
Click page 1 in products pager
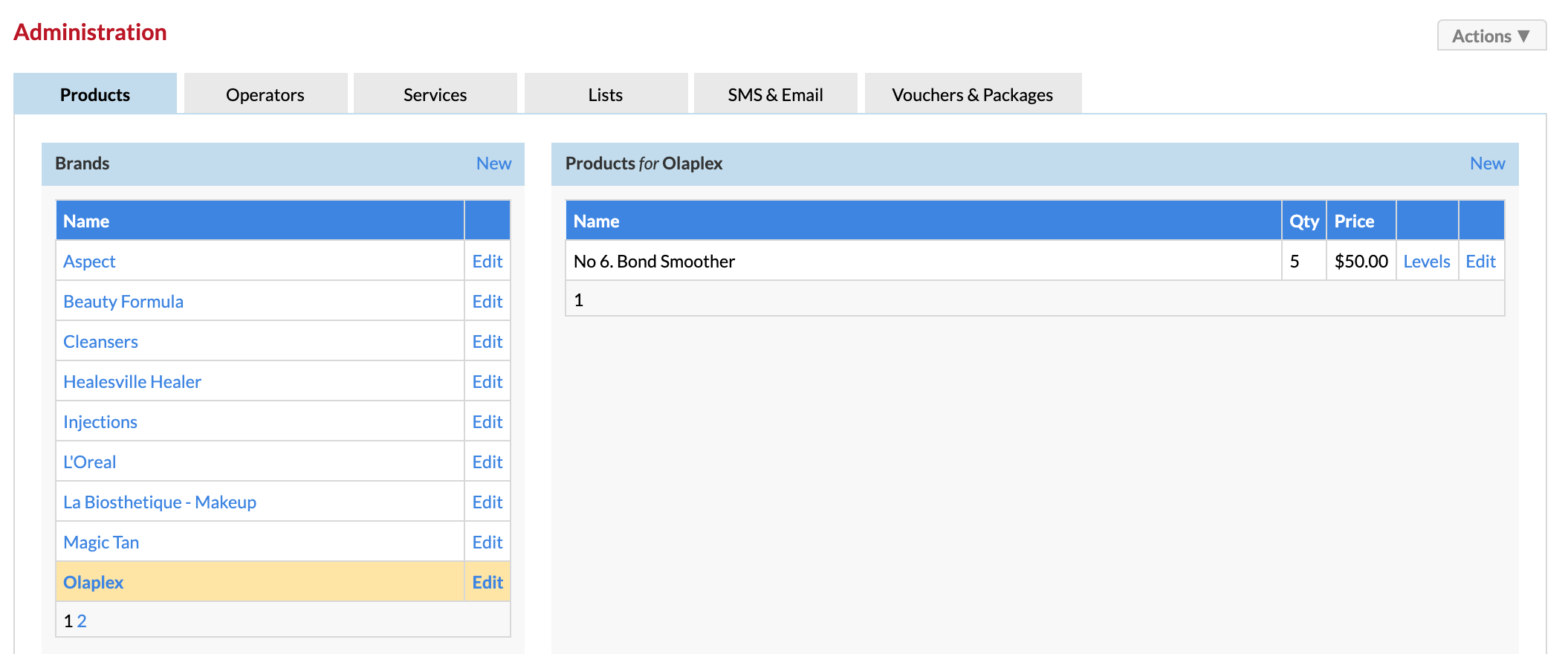tap(579, 300)
